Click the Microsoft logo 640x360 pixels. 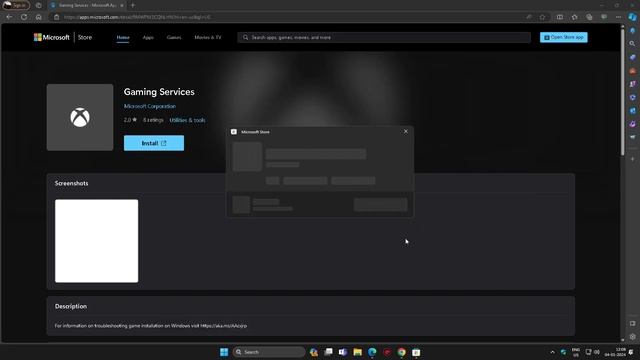51,37
